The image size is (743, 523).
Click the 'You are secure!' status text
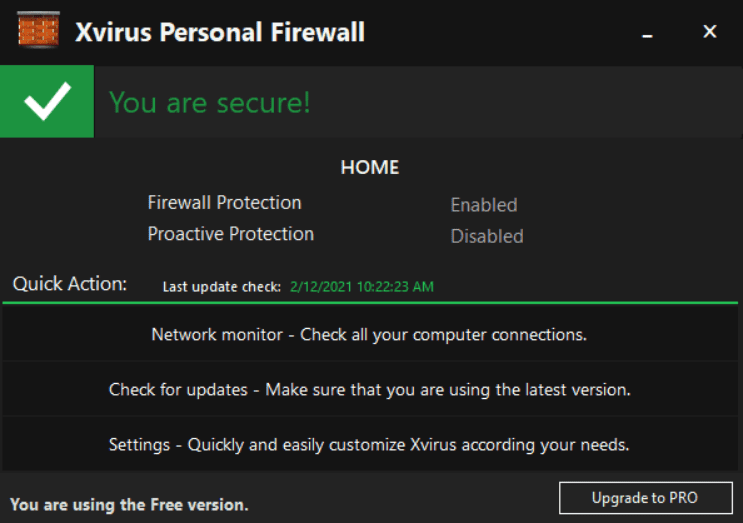coord(210,102)
